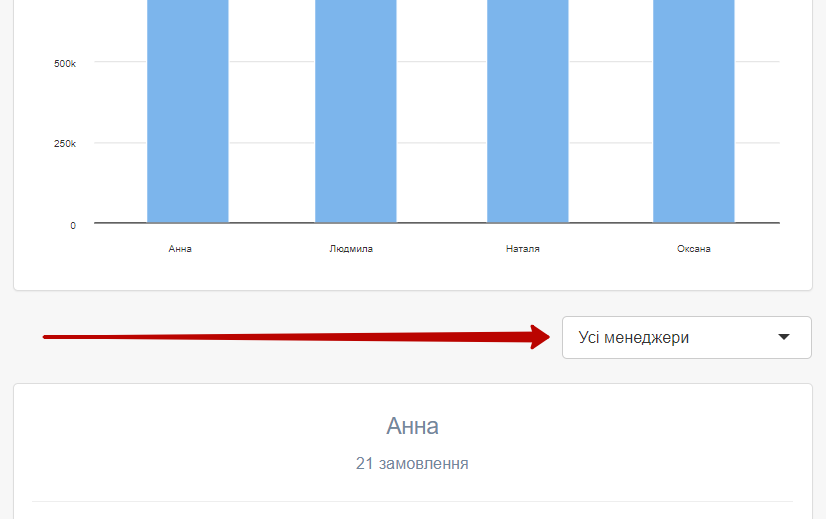This screenshot has width=826, height=519.
Task: Click the 'Наталя' axis label
Action: tap(523, 249)
